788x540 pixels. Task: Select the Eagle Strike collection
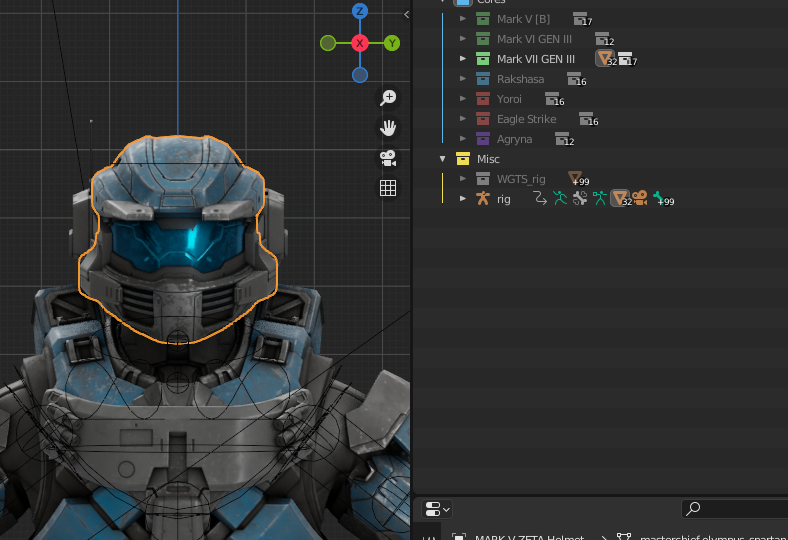pyautogui.click(x=526, y=119)
